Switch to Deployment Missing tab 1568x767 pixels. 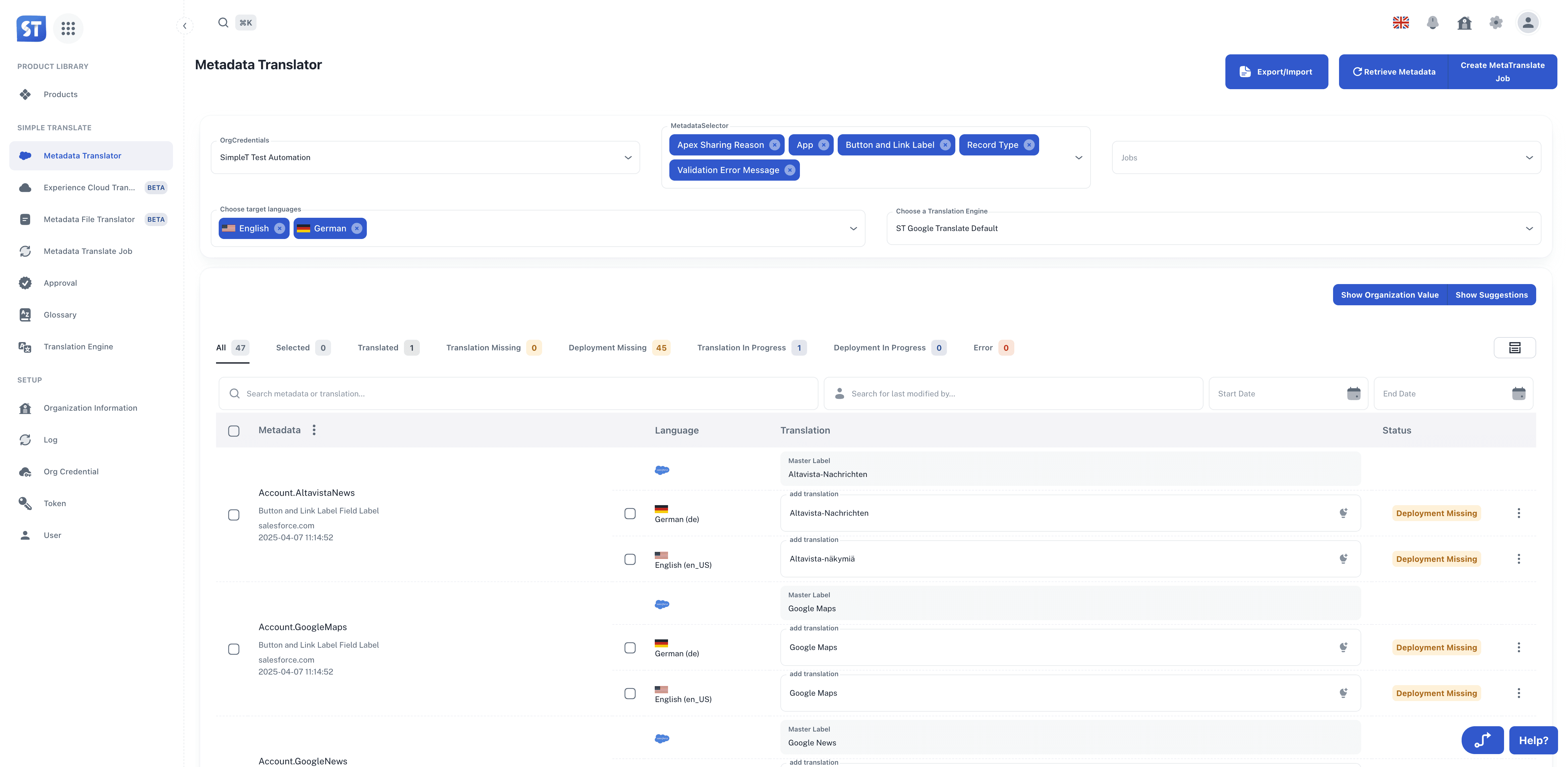619,348
